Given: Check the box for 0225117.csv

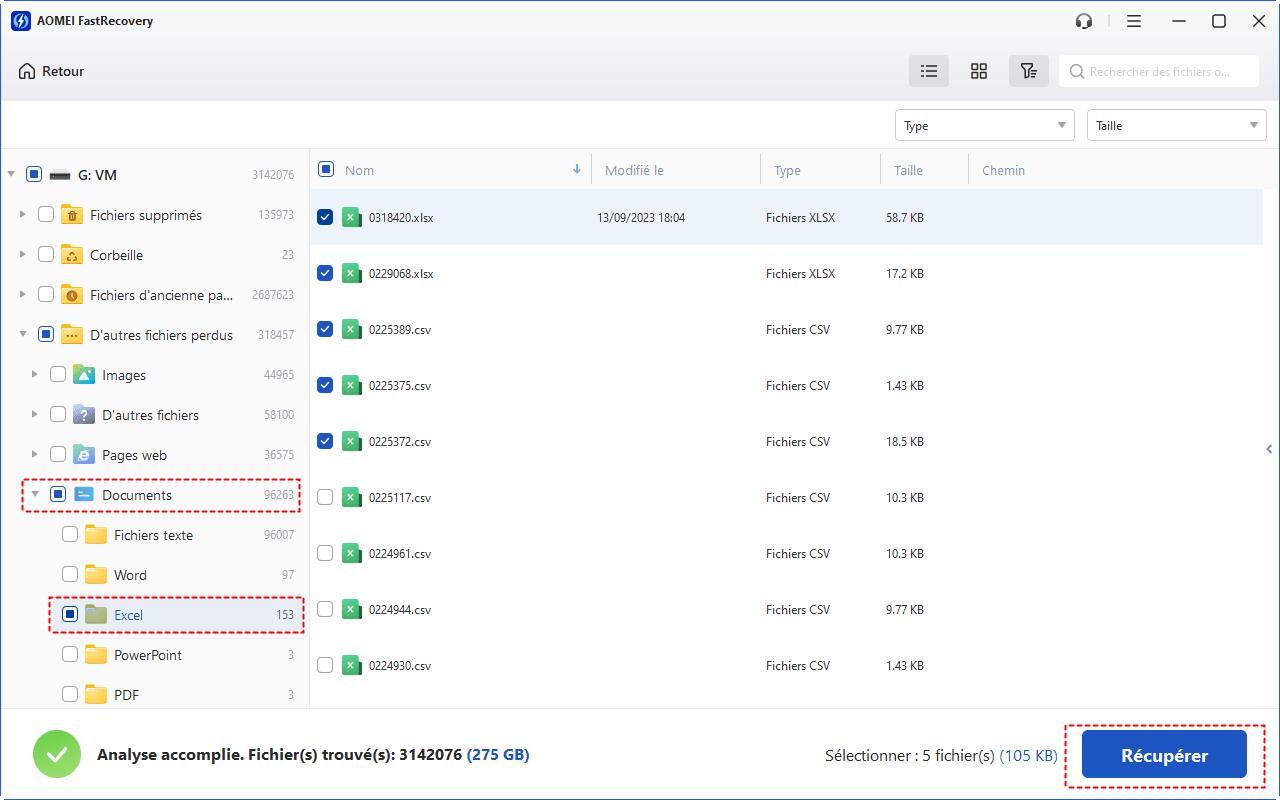Looking at the screenshot, I should point(325,497).
